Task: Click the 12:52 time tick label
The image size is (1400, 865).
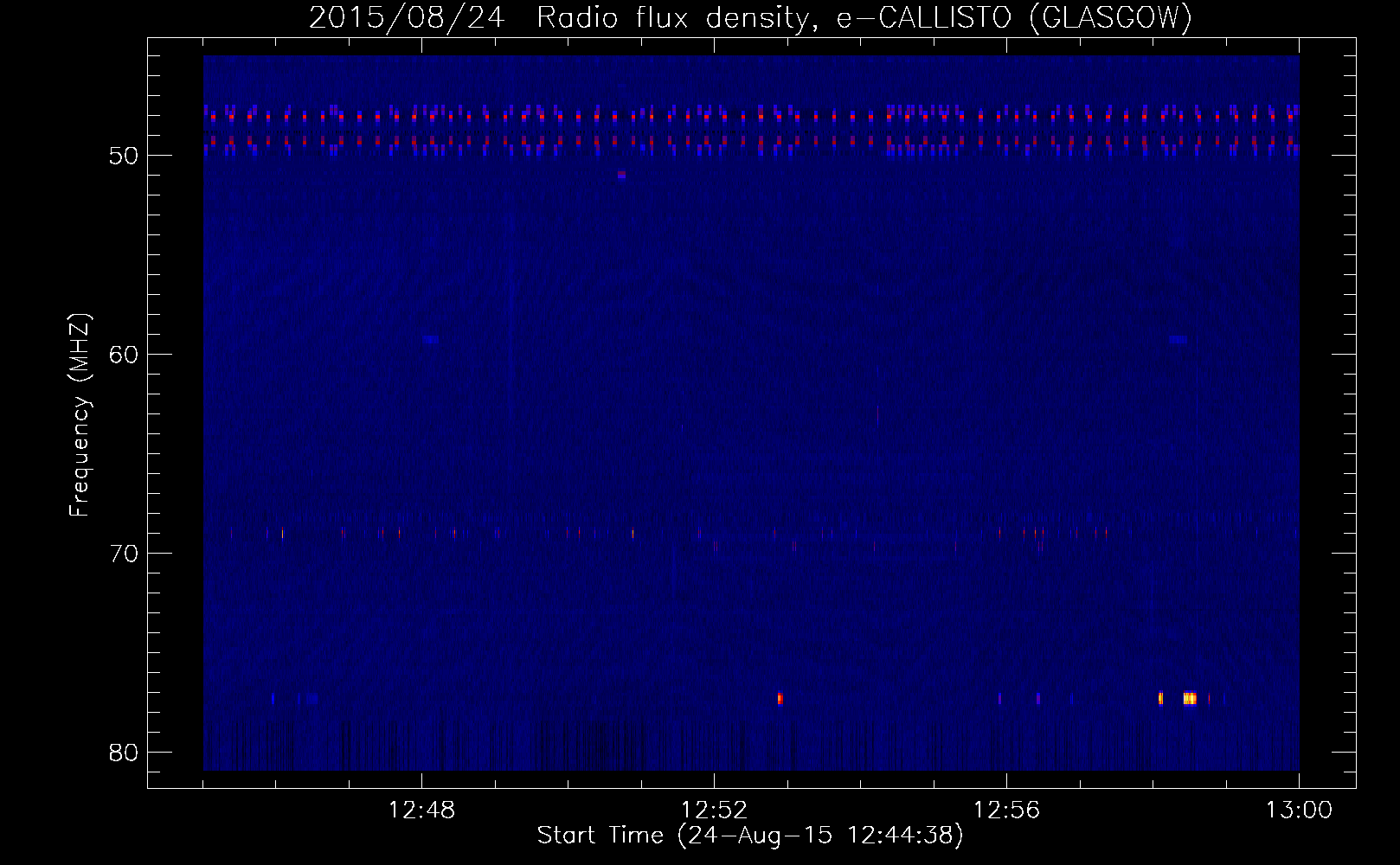Action: [714, 811]
